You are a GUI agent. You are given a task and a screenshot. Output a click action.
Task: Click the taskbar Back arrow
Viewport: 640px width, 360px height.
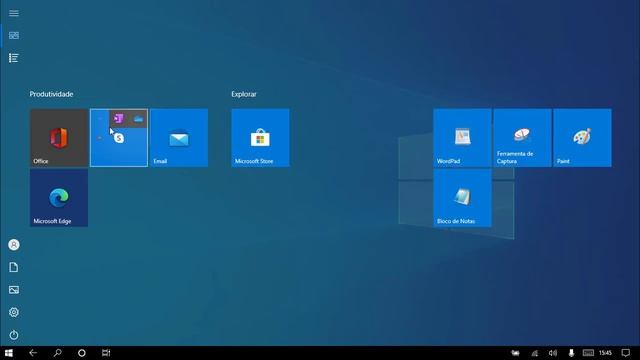[x=33, y=353]
